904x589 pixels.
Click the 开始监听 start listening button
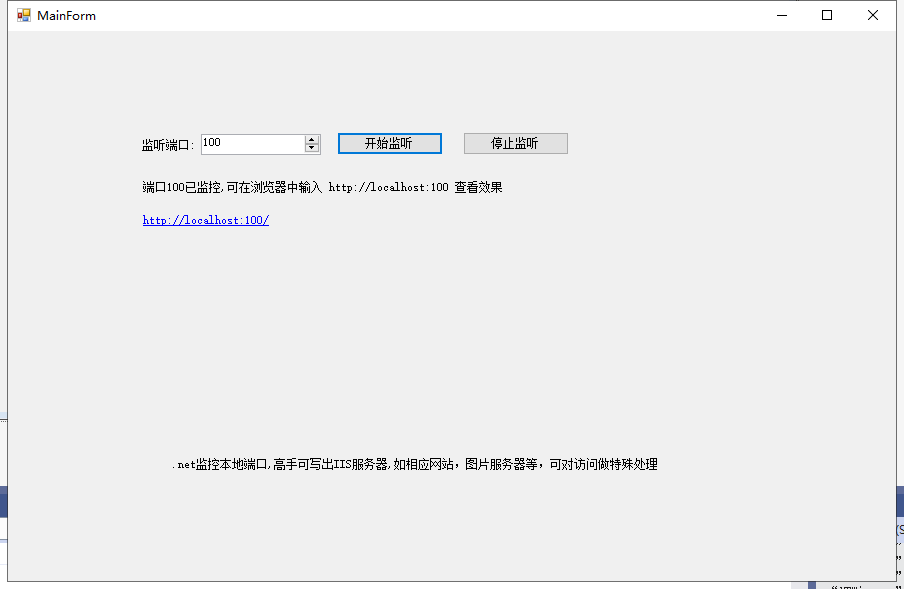click(390, 144)
